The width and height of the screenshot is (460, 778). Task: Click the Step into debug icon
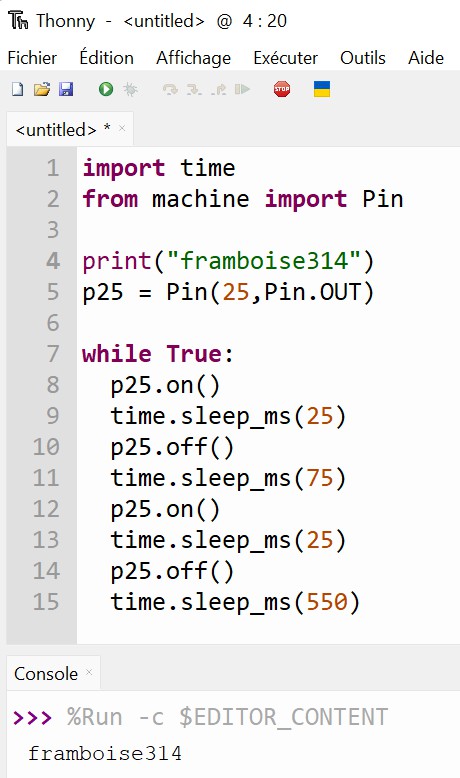click(194, 89)
